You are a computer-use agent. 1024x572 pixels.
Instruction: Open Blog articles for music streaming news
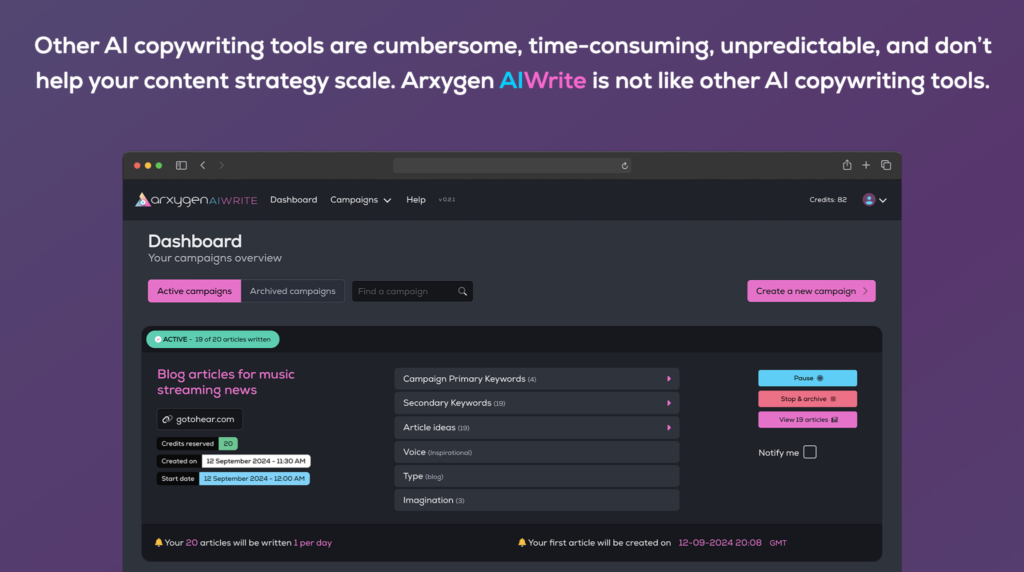[x=225, y=382]
